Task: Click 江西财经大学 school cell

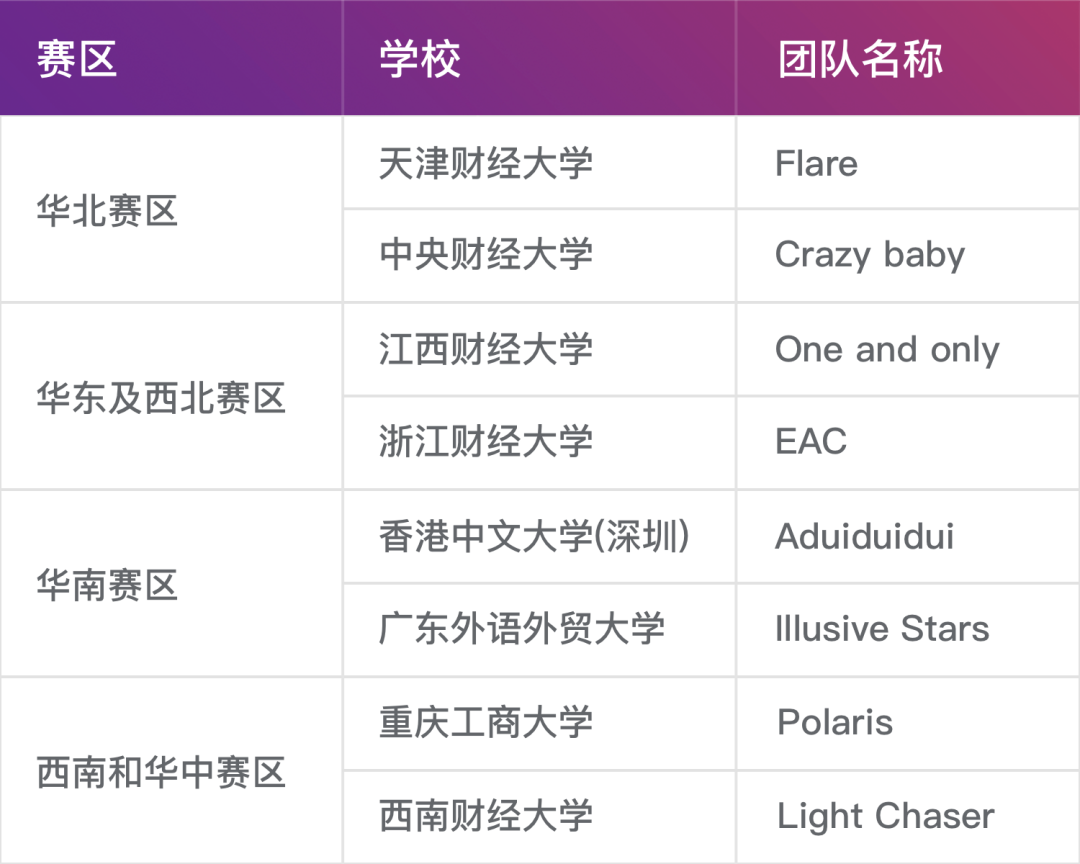Action: pyautogui.click(x=539, y=349)
